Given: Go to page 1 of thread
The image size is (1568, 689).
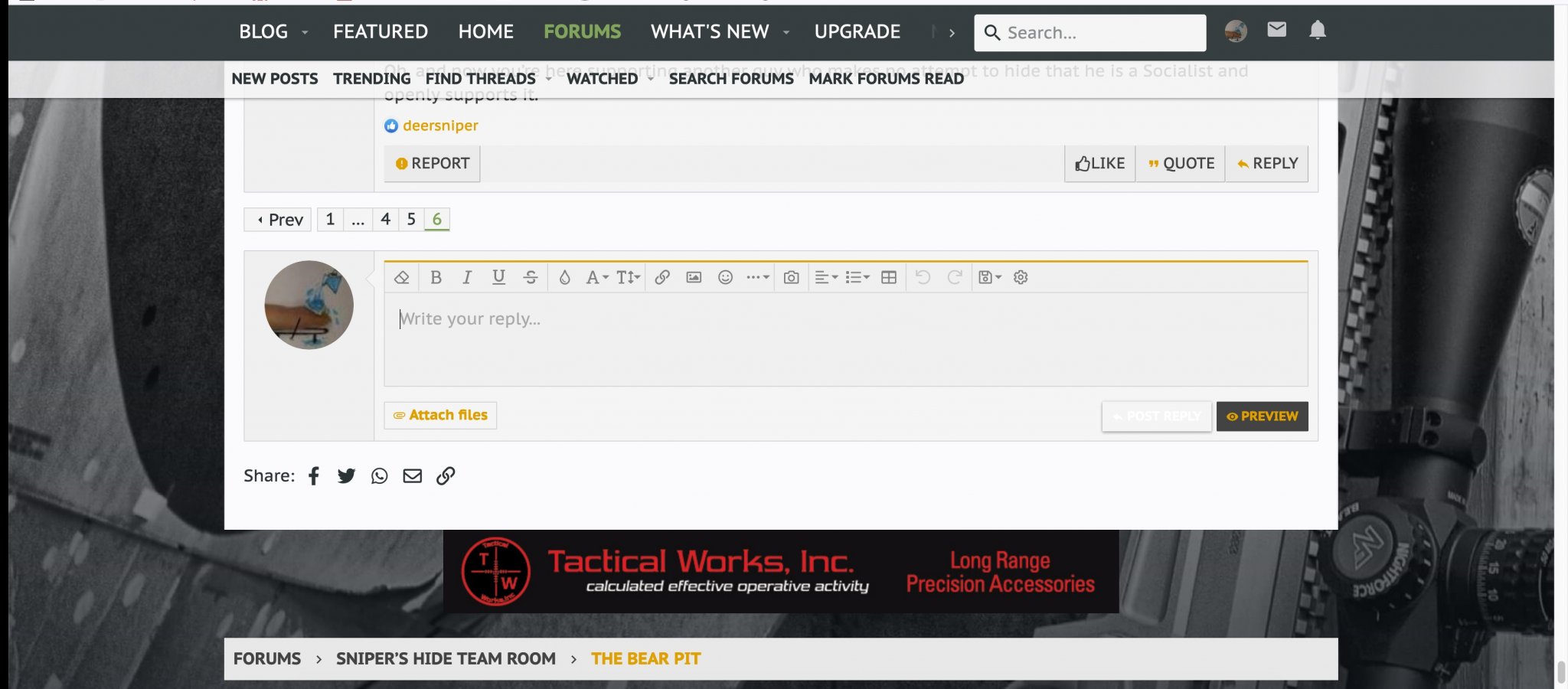Looking at the screenshot, I should point(330,220).
